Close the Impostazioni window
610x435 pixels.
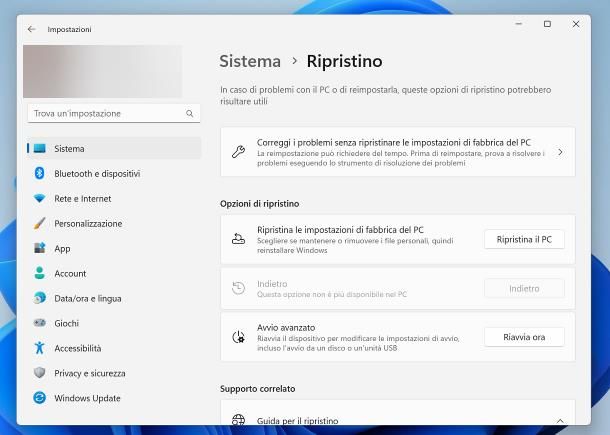pos(576,24)
